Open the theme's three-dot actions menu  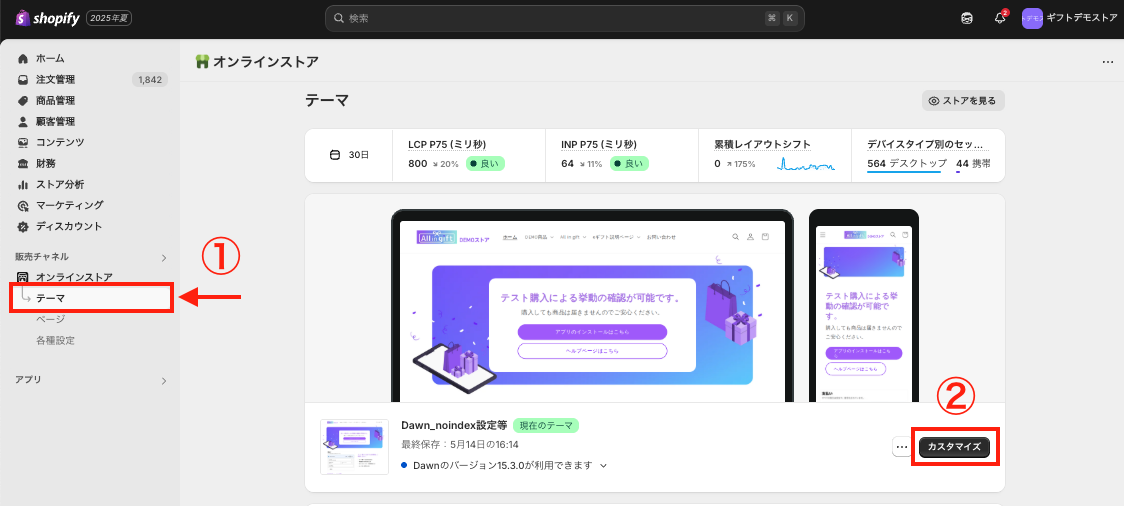[x=902, y=447]
